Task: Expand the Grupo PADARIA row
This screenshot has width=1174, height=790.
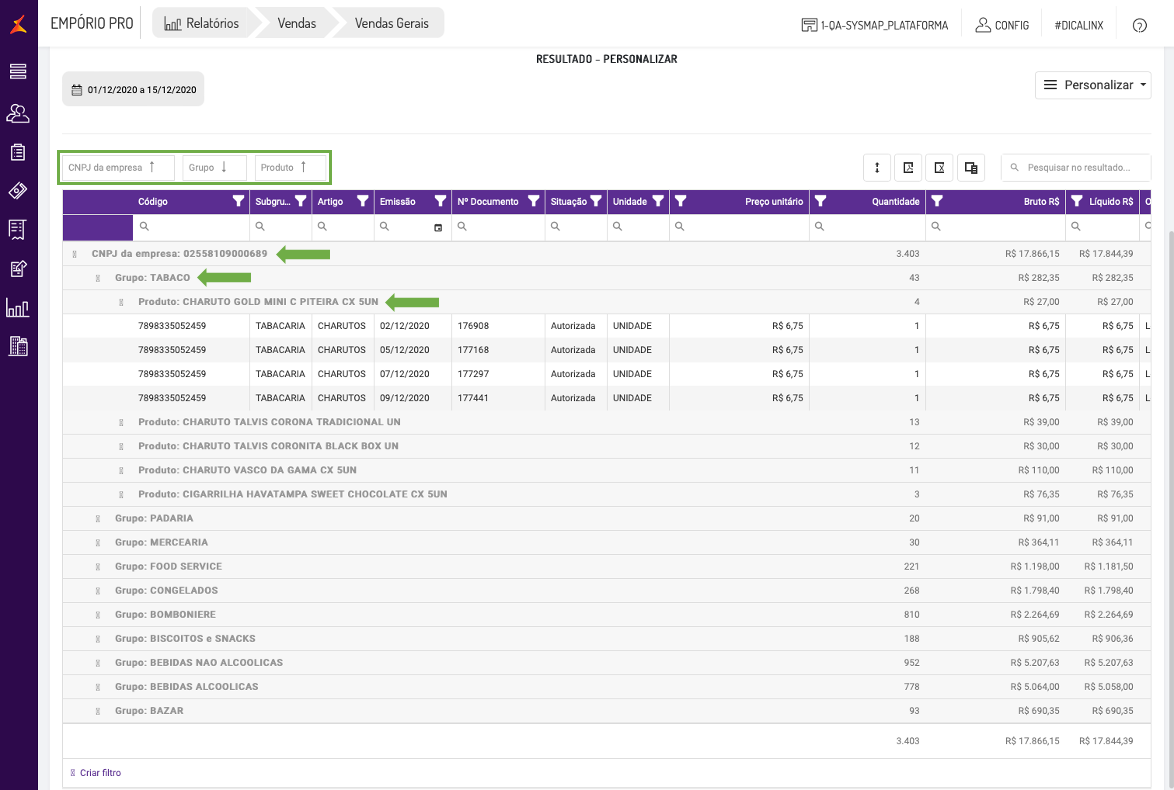Action: click(97, 518)
